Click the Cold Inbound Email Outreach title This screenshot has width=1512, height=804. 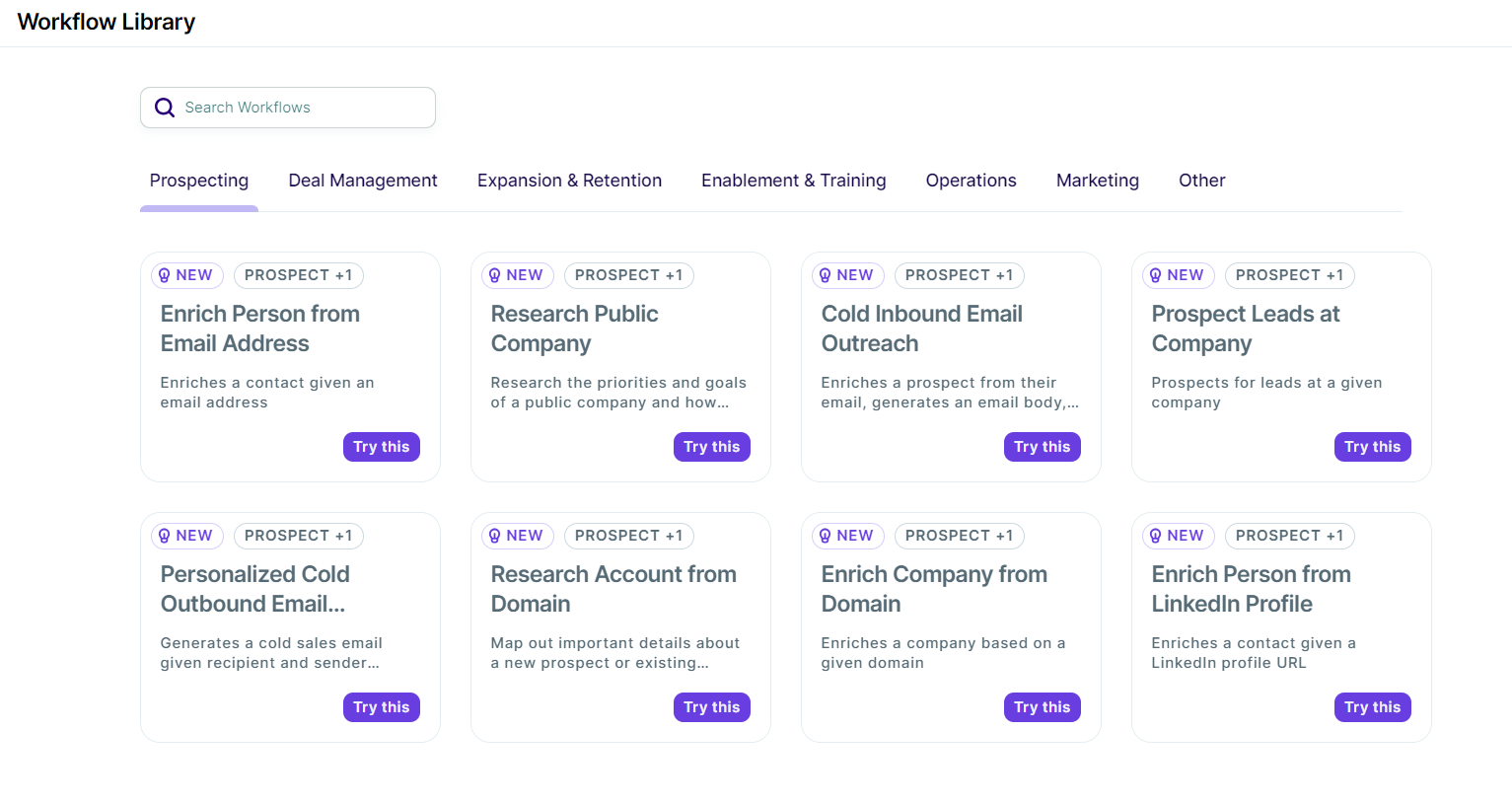922,329
